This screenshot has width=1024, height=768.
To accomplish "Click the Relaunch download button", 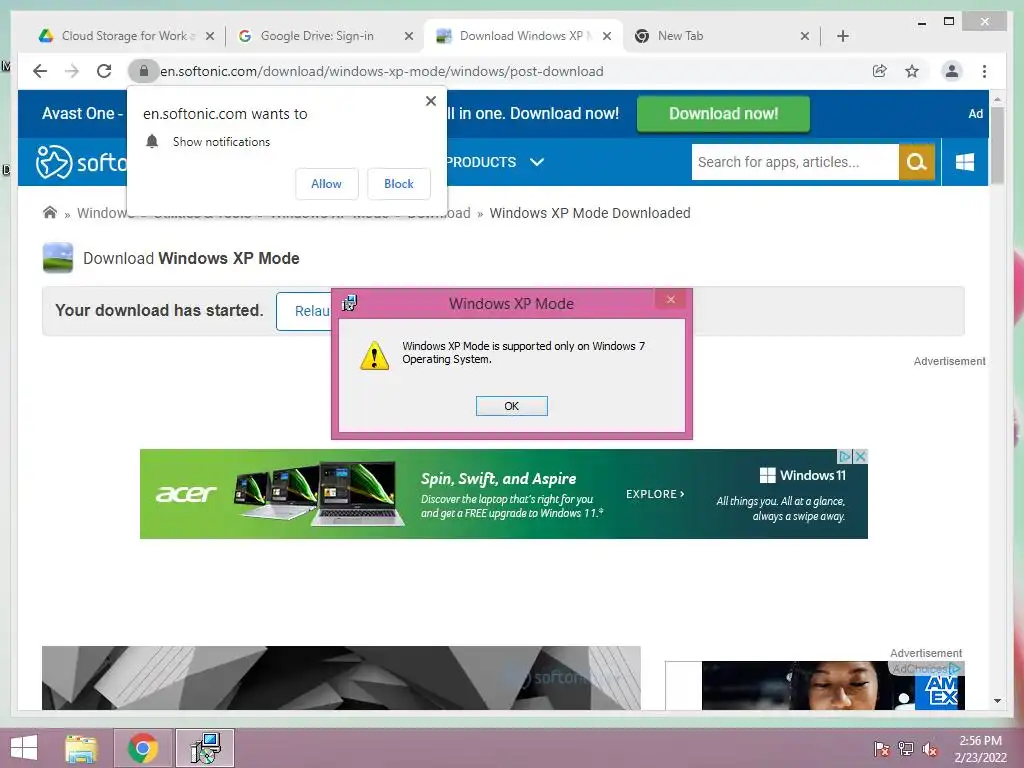I will click(304, 311).
